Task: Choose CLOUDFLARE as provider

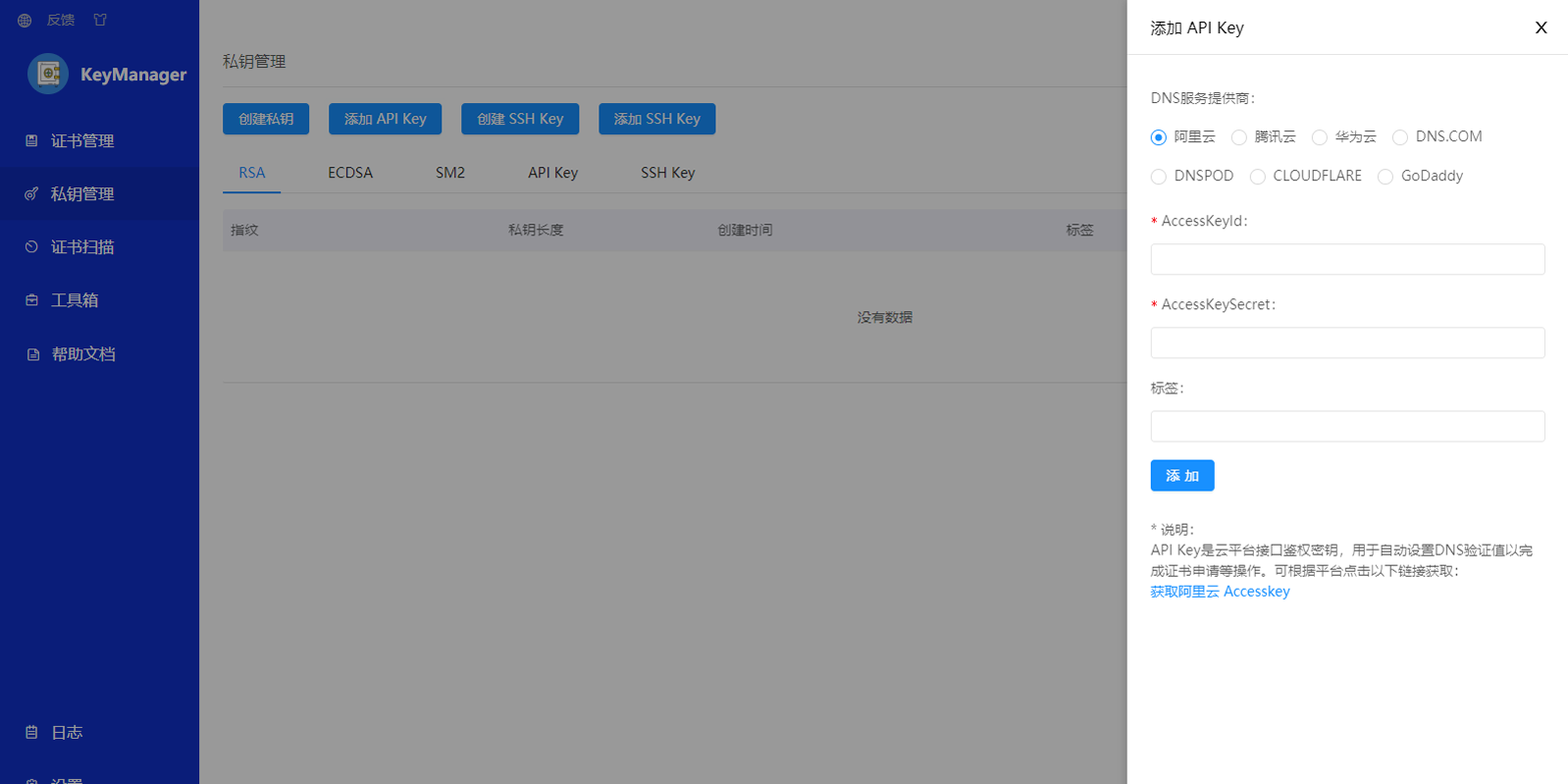Action: pos(1258,177)
